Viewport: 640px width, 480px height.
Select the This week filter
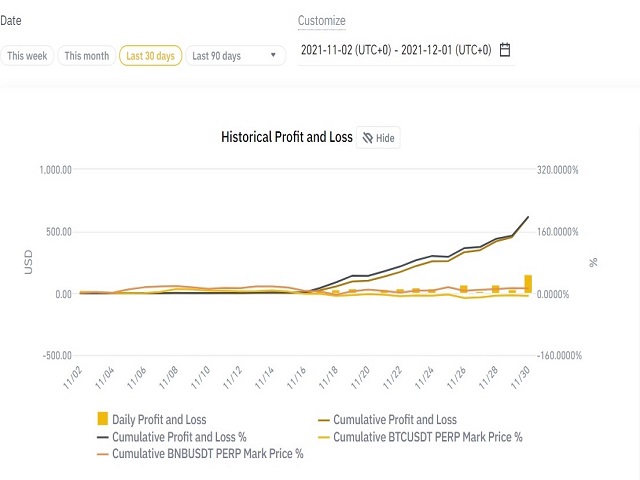click(x=27, y=56)
